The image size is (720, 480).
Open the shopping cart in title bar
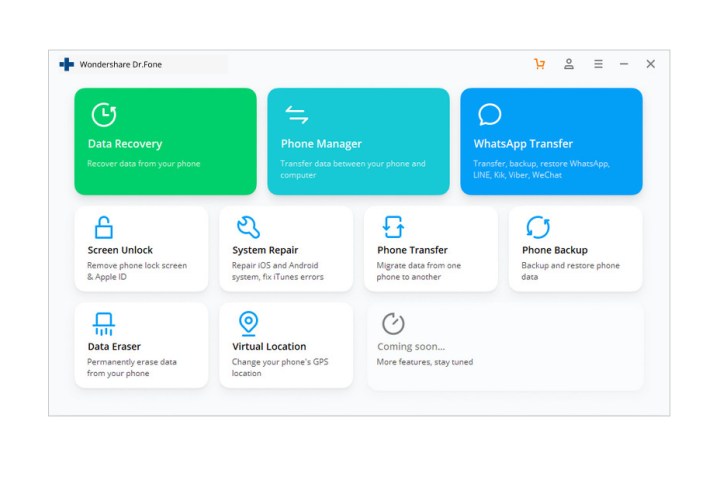540,64
